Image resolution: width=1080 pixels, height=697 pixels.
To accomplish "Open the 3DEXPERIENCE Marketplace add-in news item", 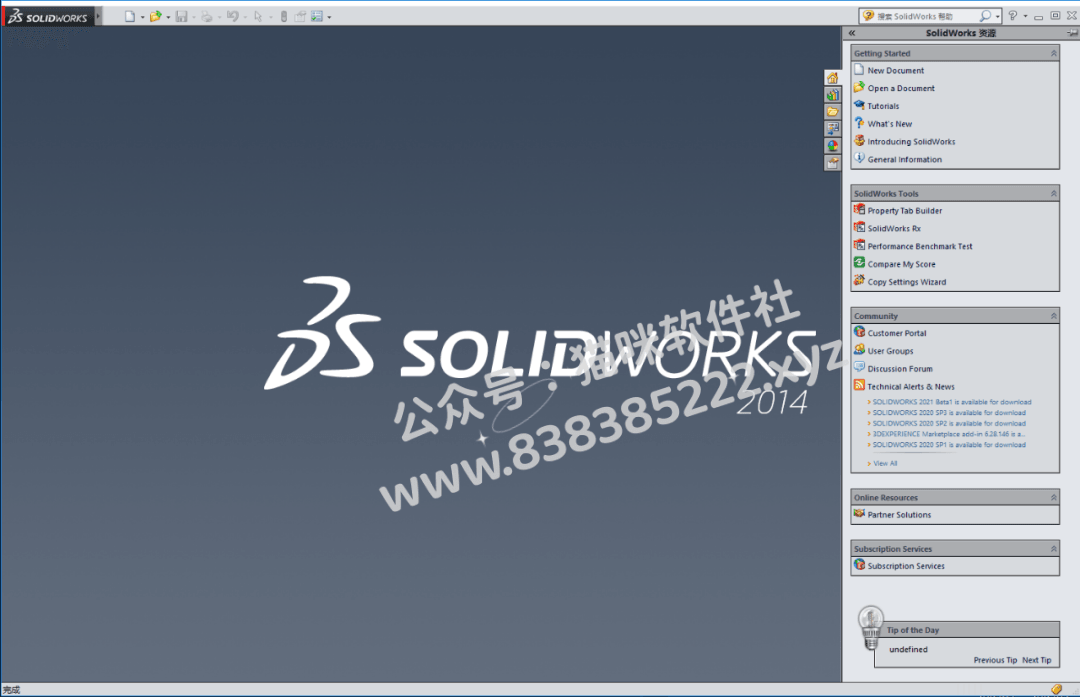I will coord(948,435).
